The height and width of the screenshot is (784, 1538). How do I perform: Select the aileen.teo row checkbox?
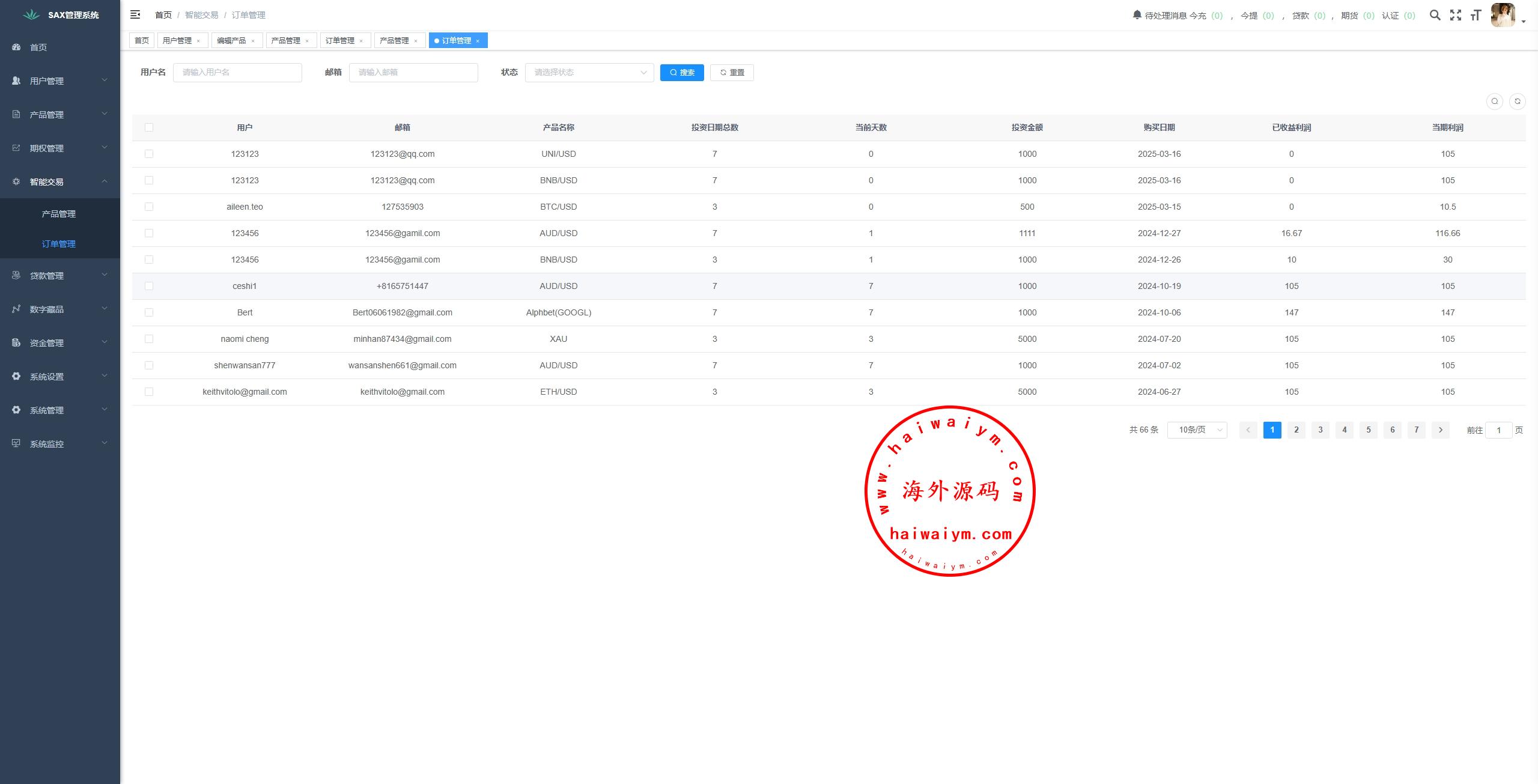coord(149,207)
